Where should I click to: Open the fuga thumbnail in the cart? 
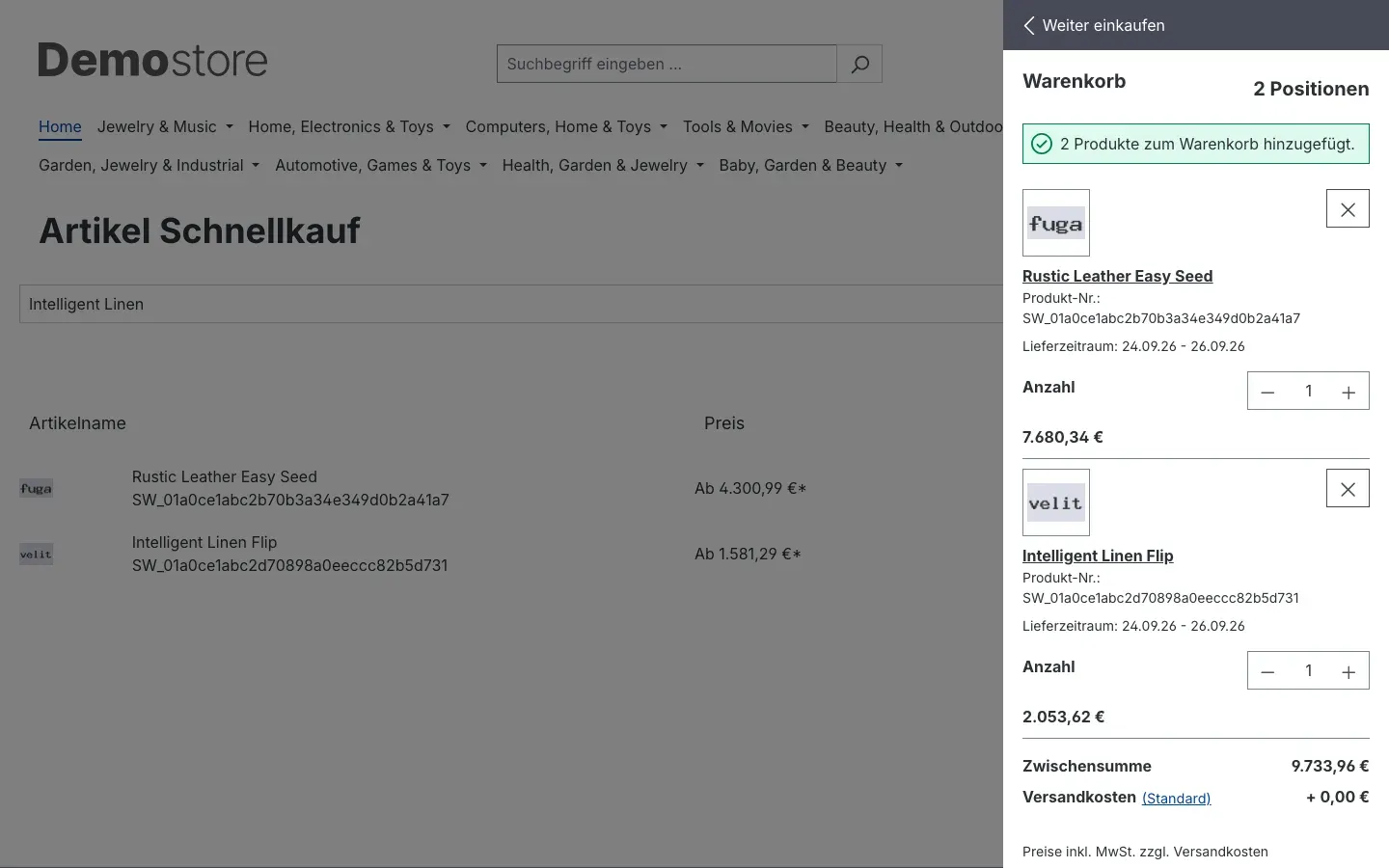click(1056, 223)
